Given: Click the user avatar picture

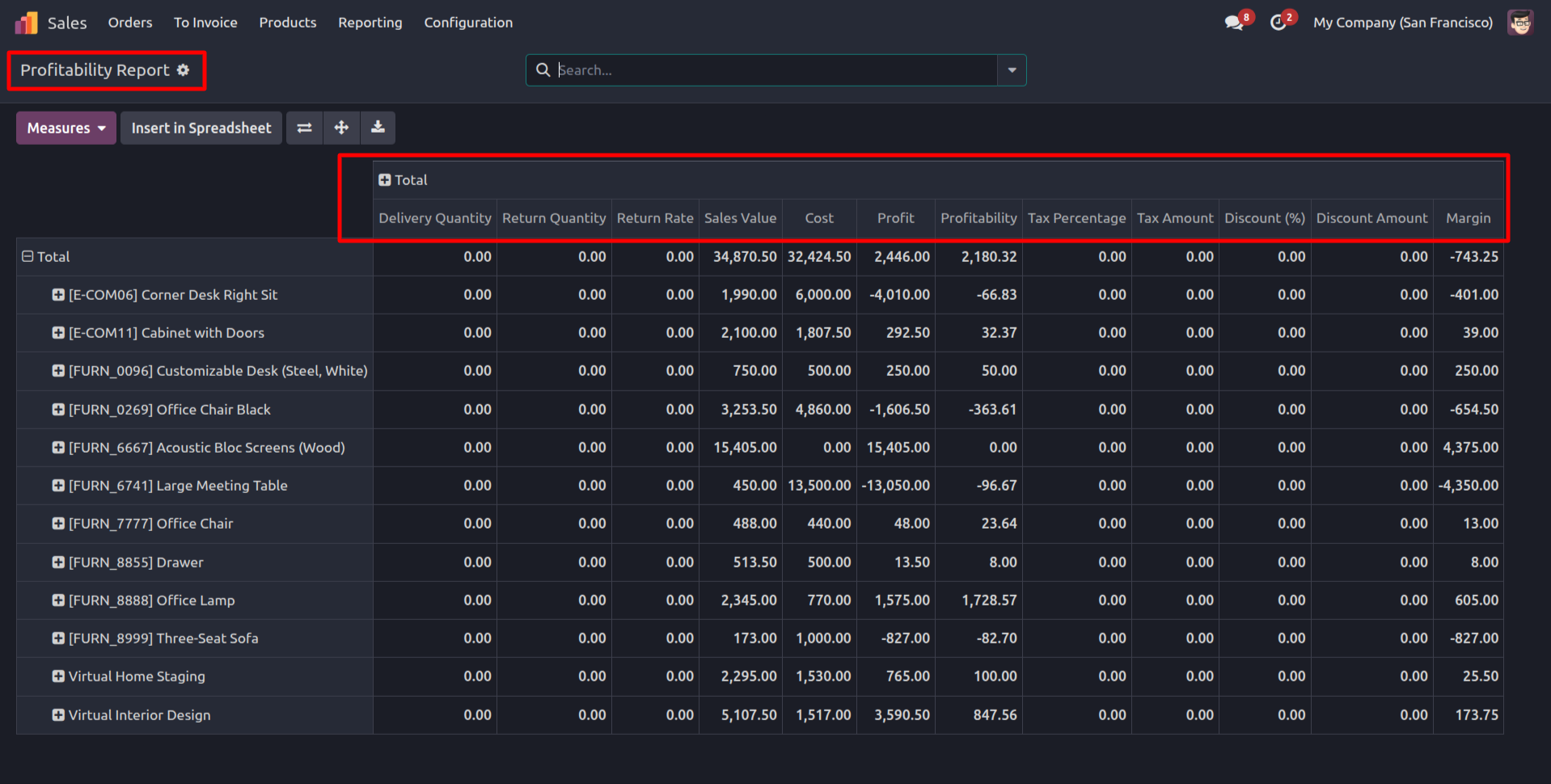Looking at the screenshot, I should coord(1520,23).
